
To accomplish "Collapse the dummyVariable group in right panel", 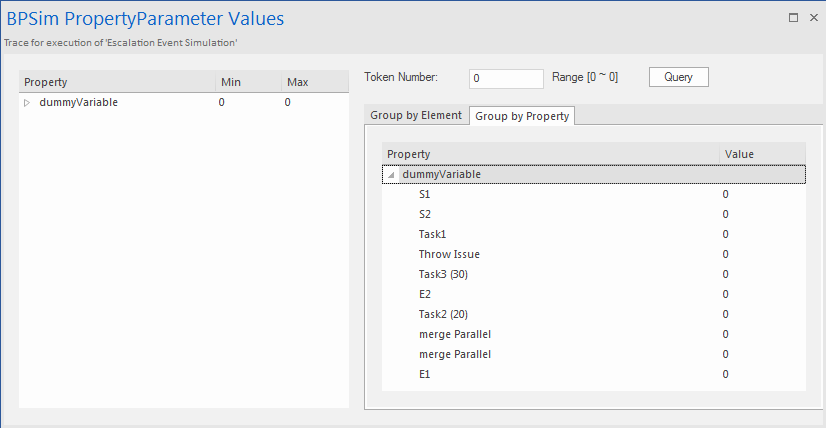I will click(x=391, y=174).
